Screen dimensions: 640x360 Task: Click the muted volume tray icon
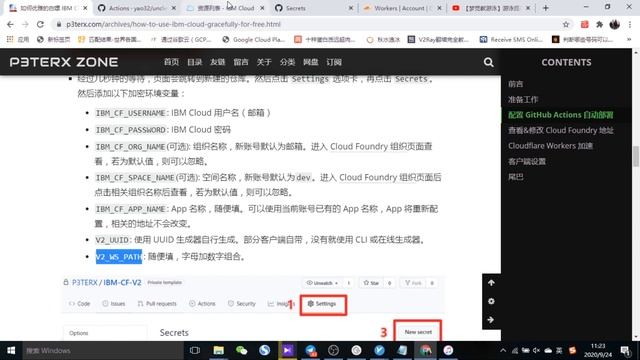point(537,351)
